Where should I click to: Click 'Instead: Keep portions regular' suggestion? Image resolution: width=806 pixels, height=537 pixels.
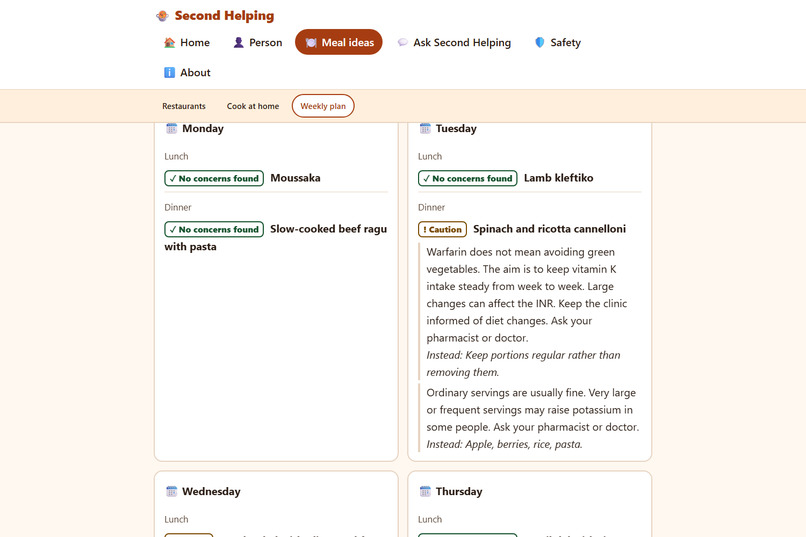pyautogui.click(x=523, y=363)
